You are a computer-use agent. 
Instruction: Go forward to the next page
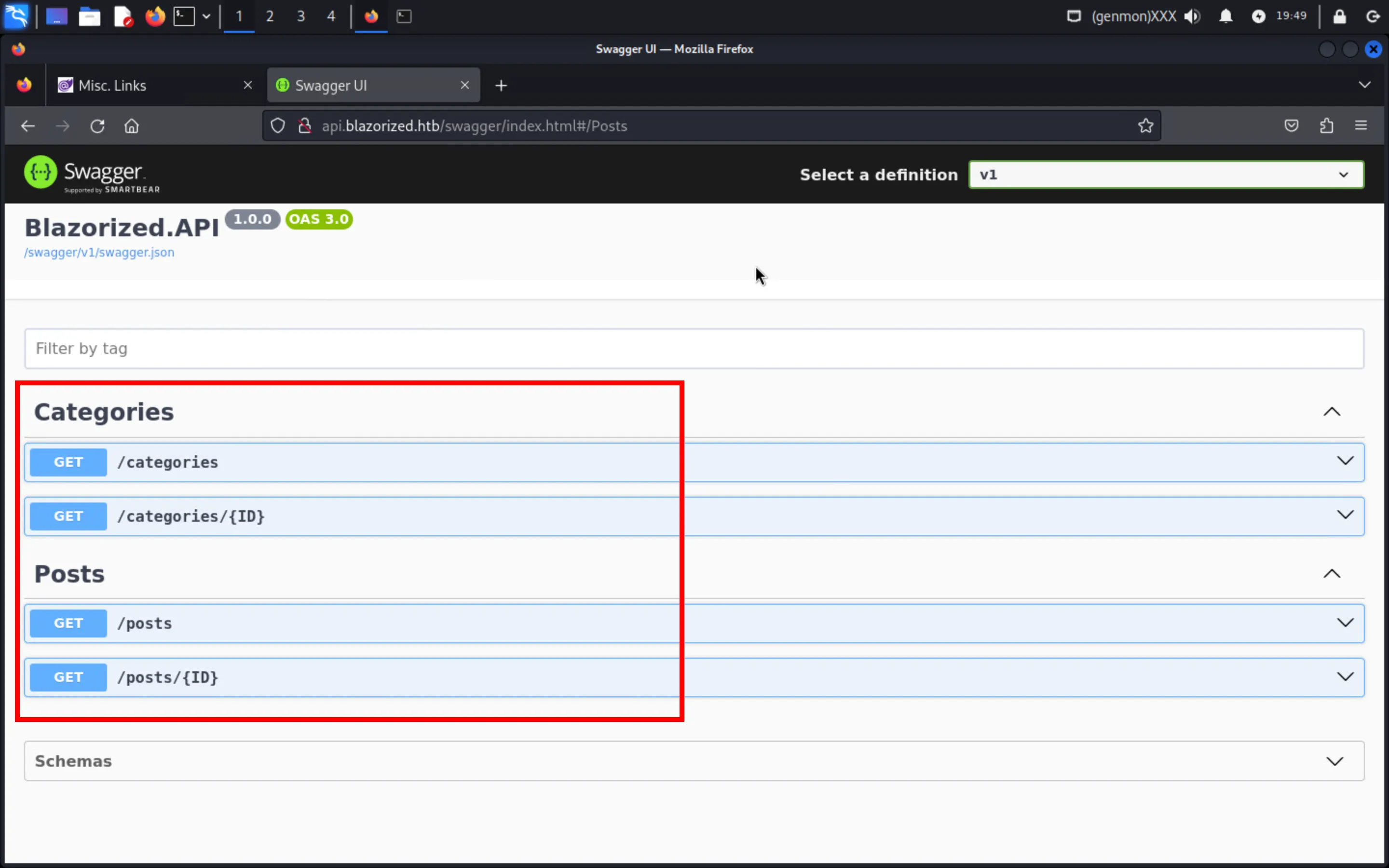[63, 126]
